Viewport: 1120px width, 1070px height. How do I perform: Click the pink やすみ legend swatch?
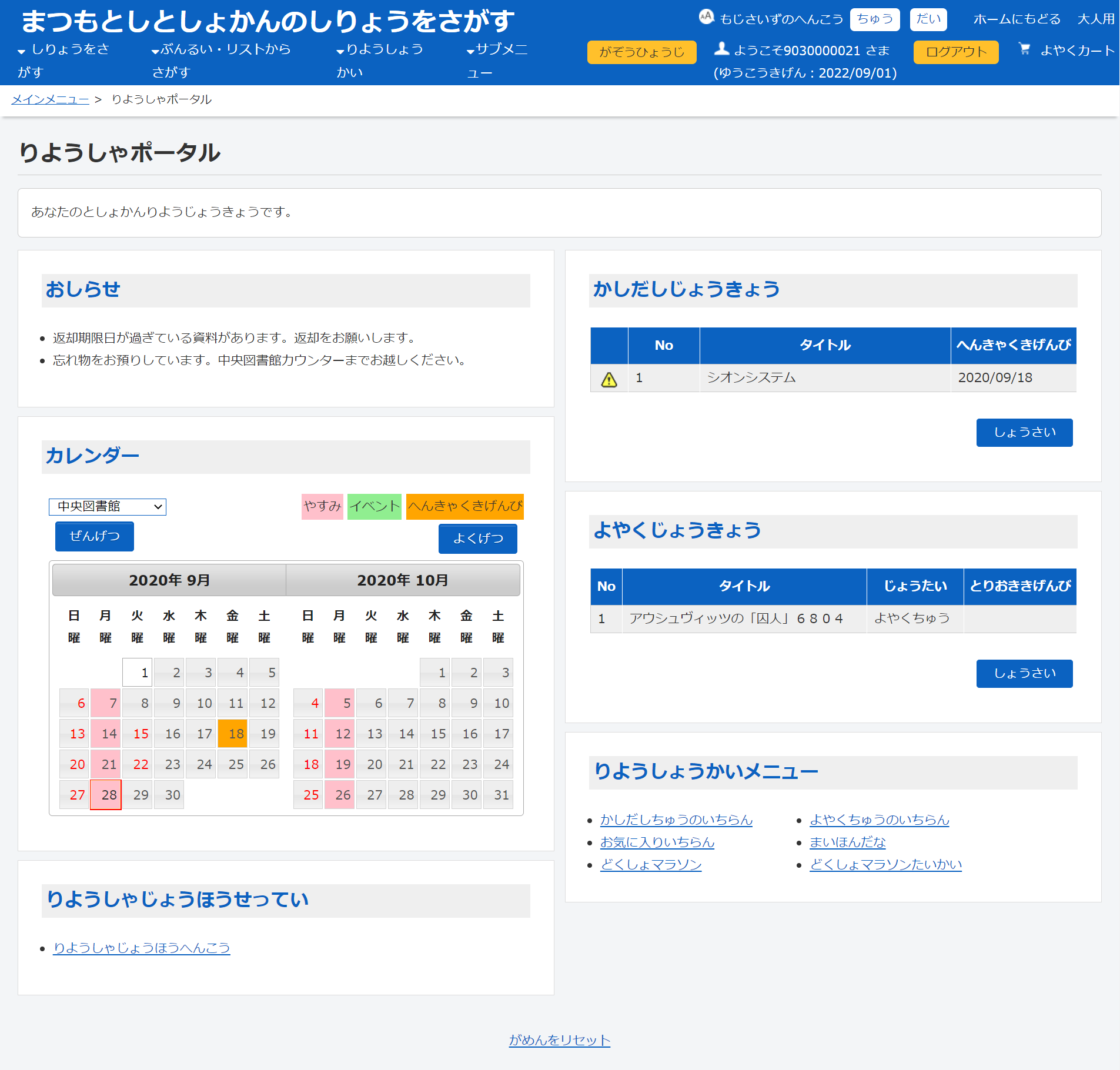tap(322, 506)
